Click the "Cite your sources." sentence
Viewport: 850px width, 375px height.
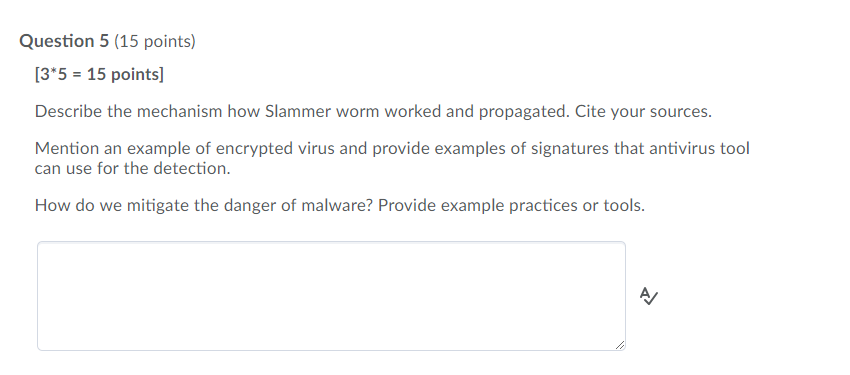click(643, 112)
